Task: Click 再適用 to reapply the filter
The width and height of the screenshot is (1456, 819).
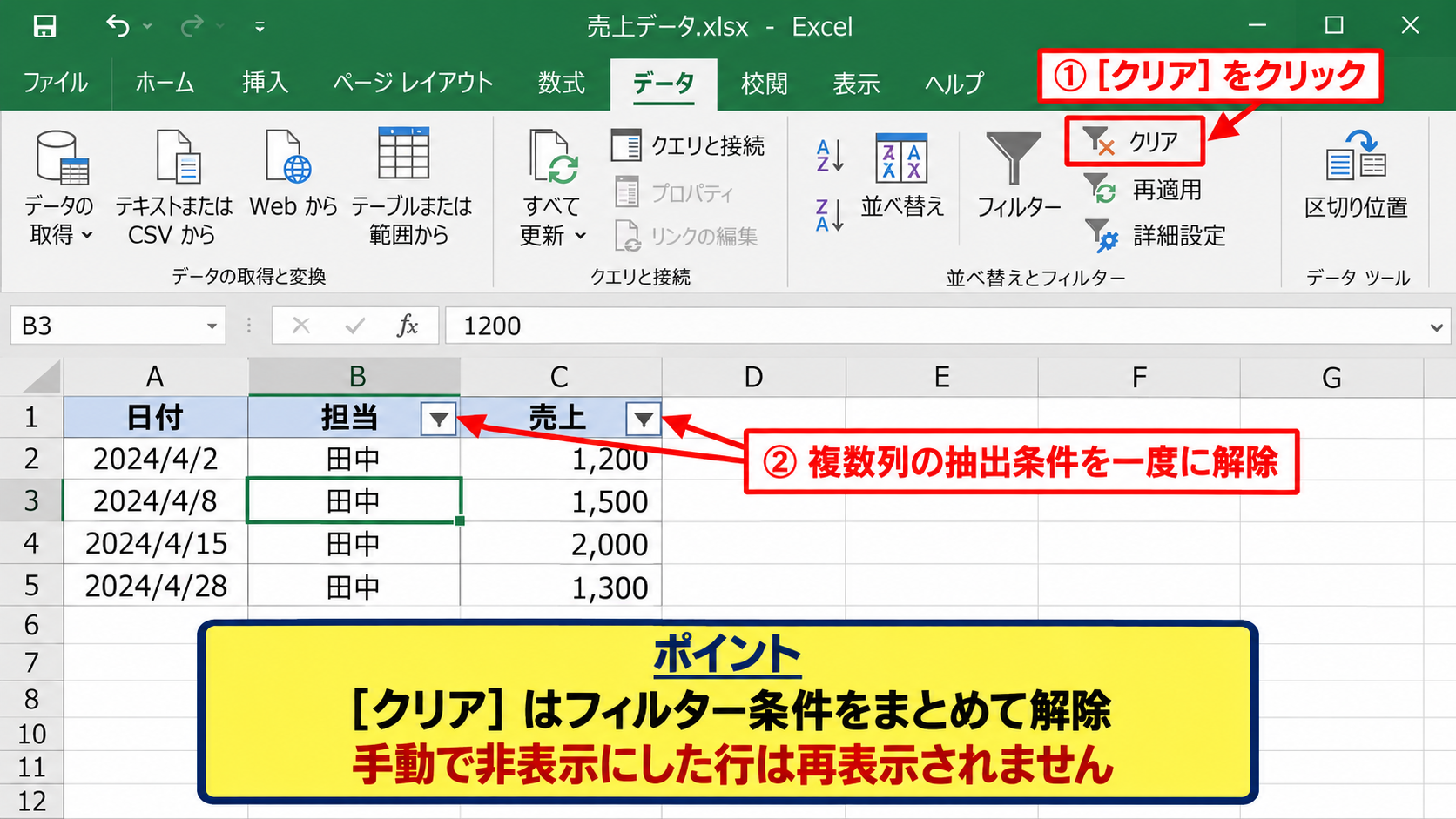Action: pyautogui.click(x=1144, y=189)
